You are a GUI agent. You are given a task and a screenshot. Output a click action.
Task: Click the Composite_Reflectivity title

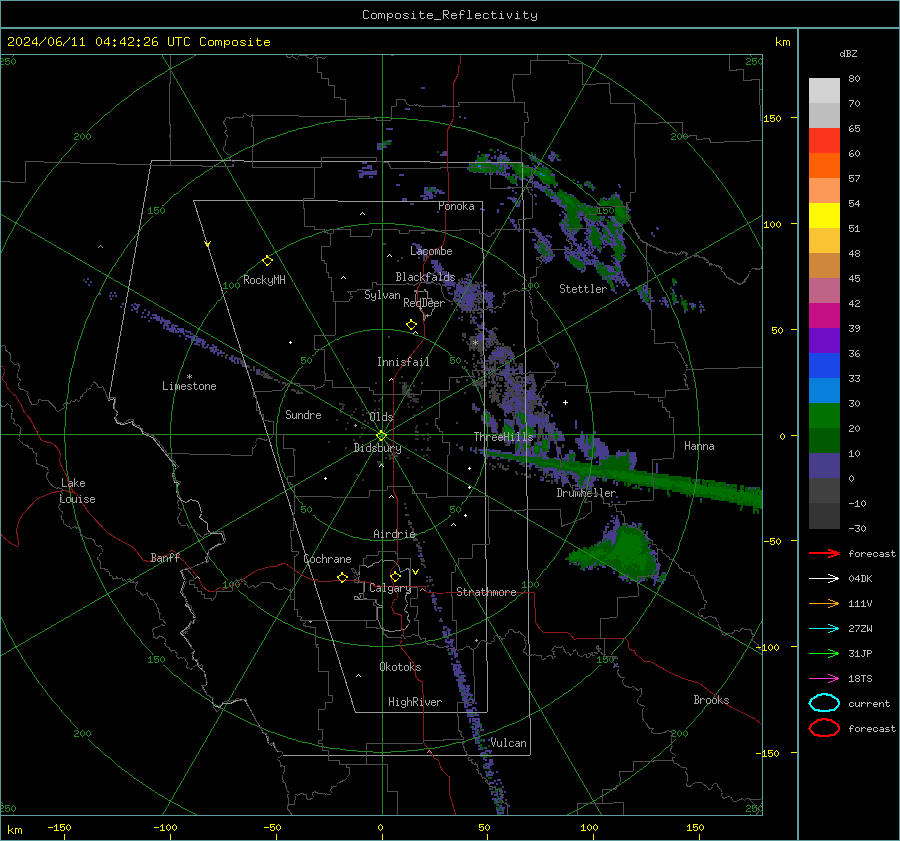point(449,15)
